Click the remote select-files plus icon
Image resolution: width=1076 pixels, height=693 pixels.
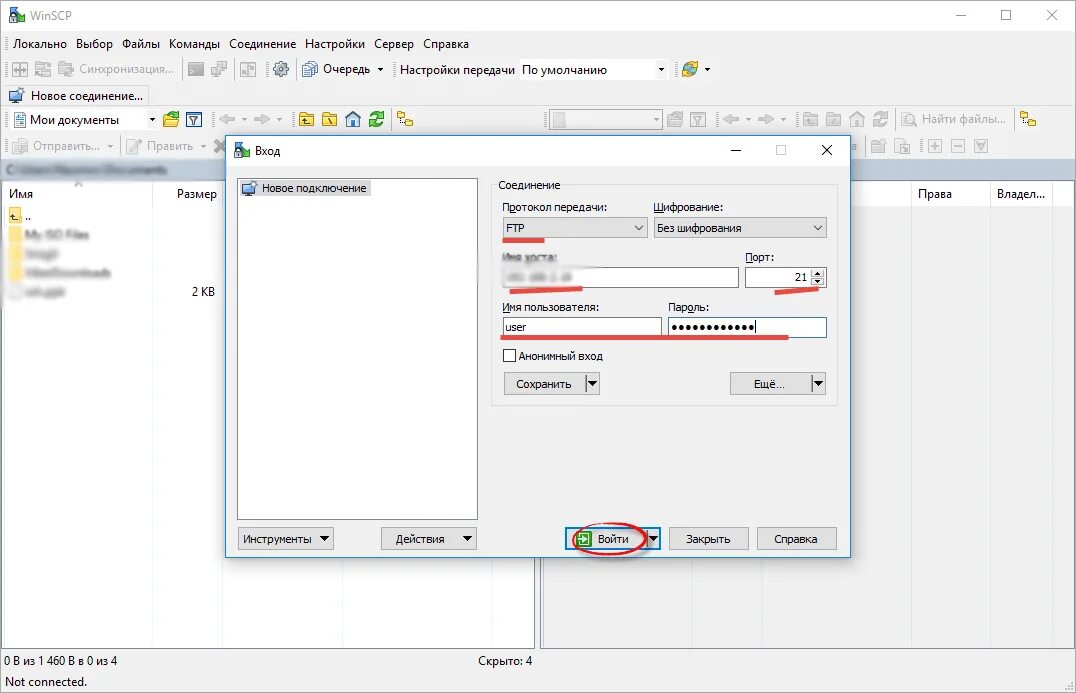(x=935, y=146)
